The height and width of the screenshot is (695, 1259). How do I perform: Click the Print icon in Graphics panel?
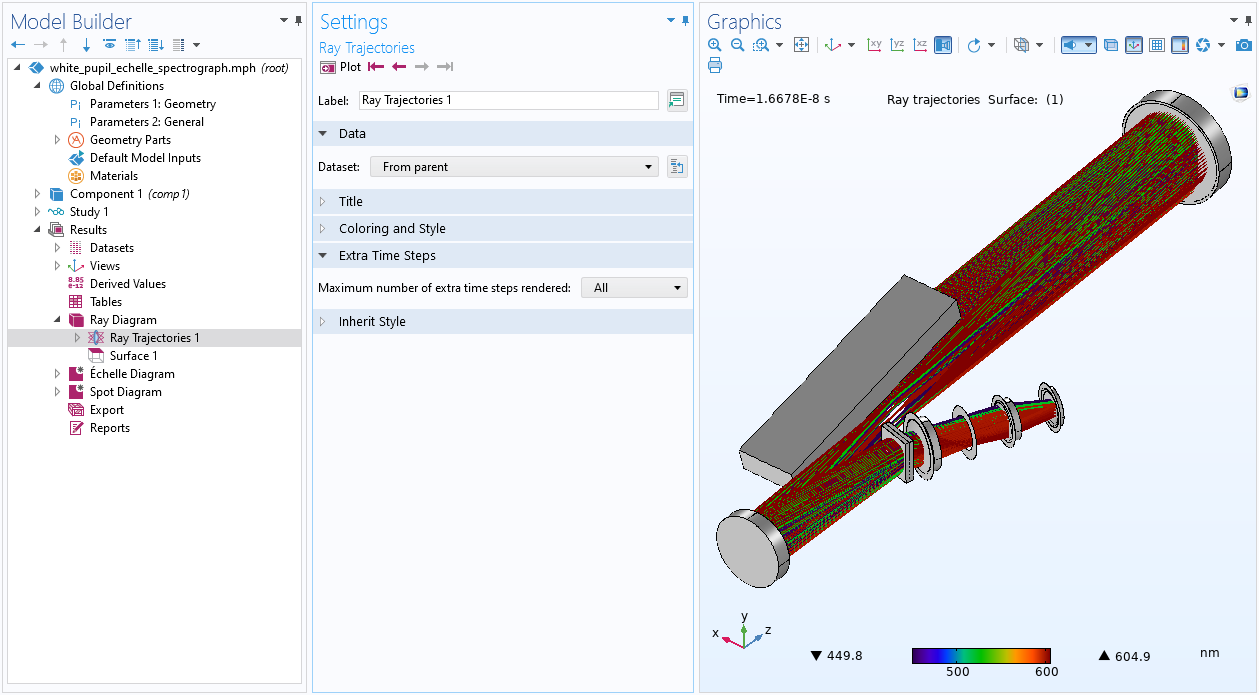coord(715,65)
